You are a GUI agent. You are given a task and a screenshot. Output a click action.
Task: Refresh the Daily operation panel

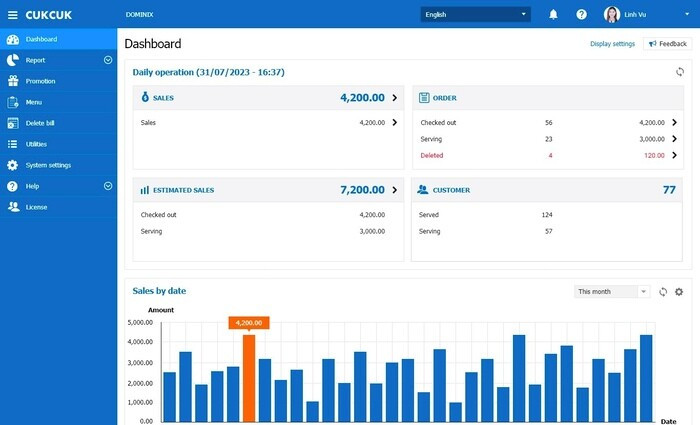coord(680,72)
